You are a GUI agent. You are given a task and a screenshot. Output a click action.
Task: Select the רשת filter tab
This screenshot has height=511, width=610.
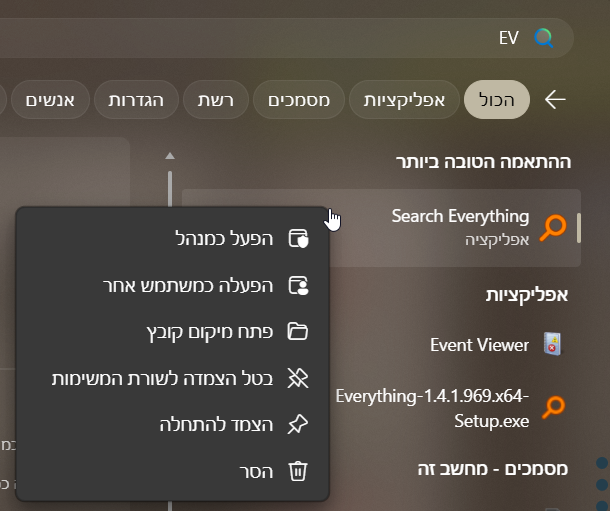pos(213,99)
